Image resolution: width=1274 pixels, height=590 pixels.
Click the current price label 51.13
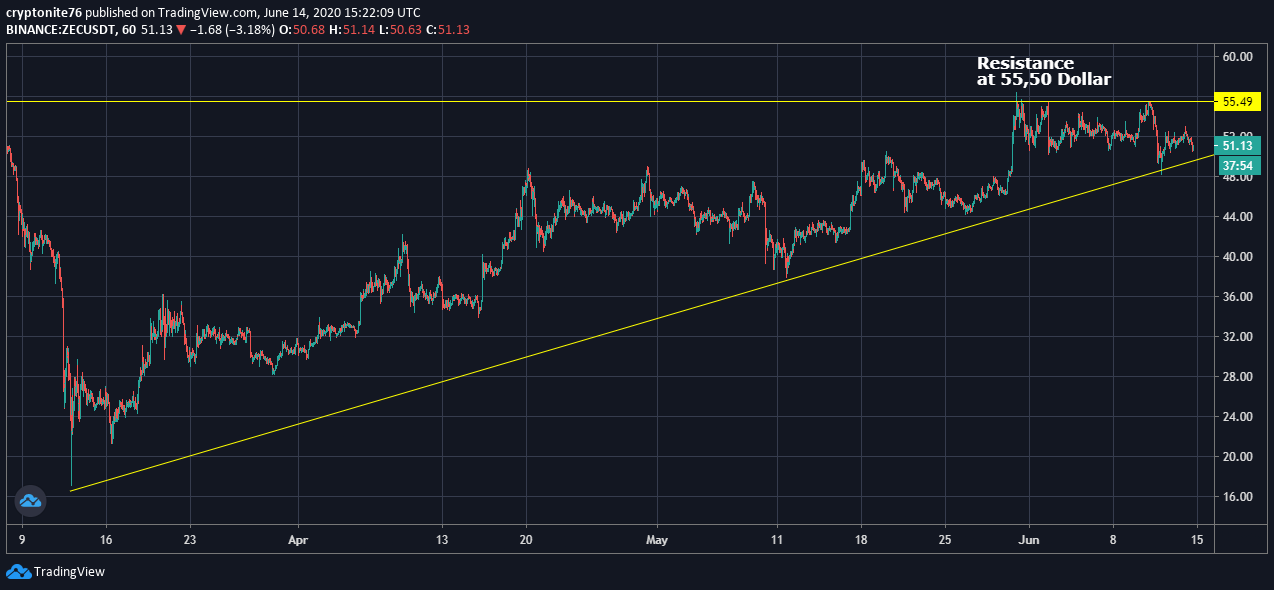coord(1238,146)
